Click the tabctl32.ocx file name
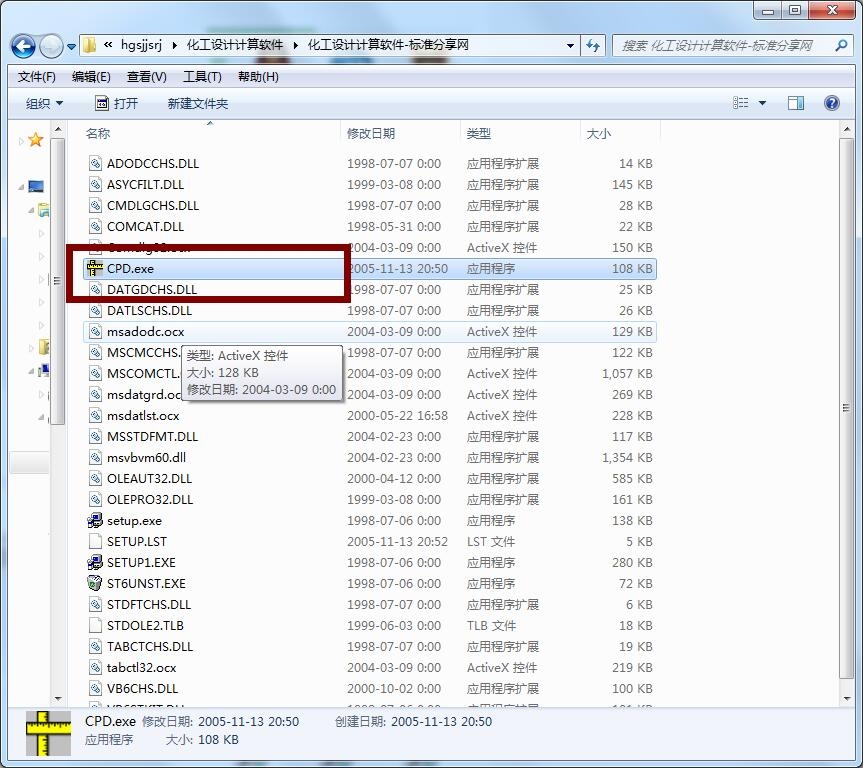This screenshot has width=863, height=768. coord(141,667)
